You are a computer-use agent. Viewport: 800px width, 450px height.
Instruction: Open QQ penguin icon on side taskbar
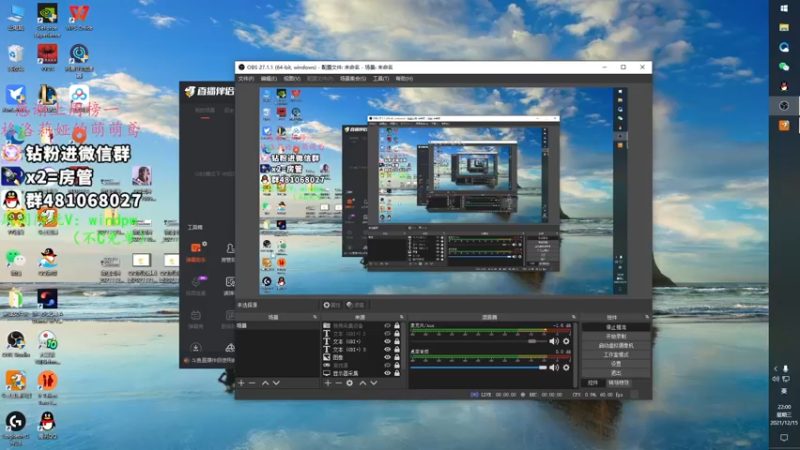[784, 86]
